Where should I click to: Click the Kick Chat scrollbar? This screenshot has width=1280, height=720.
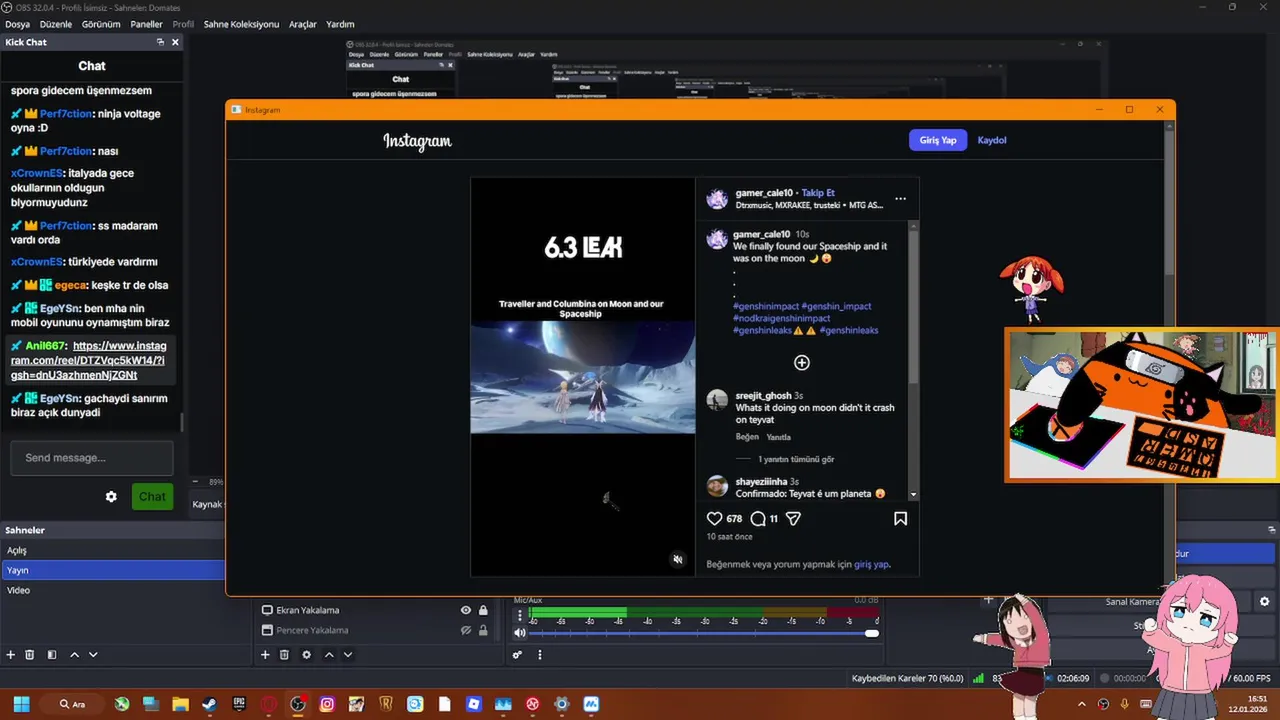[181, 423]
